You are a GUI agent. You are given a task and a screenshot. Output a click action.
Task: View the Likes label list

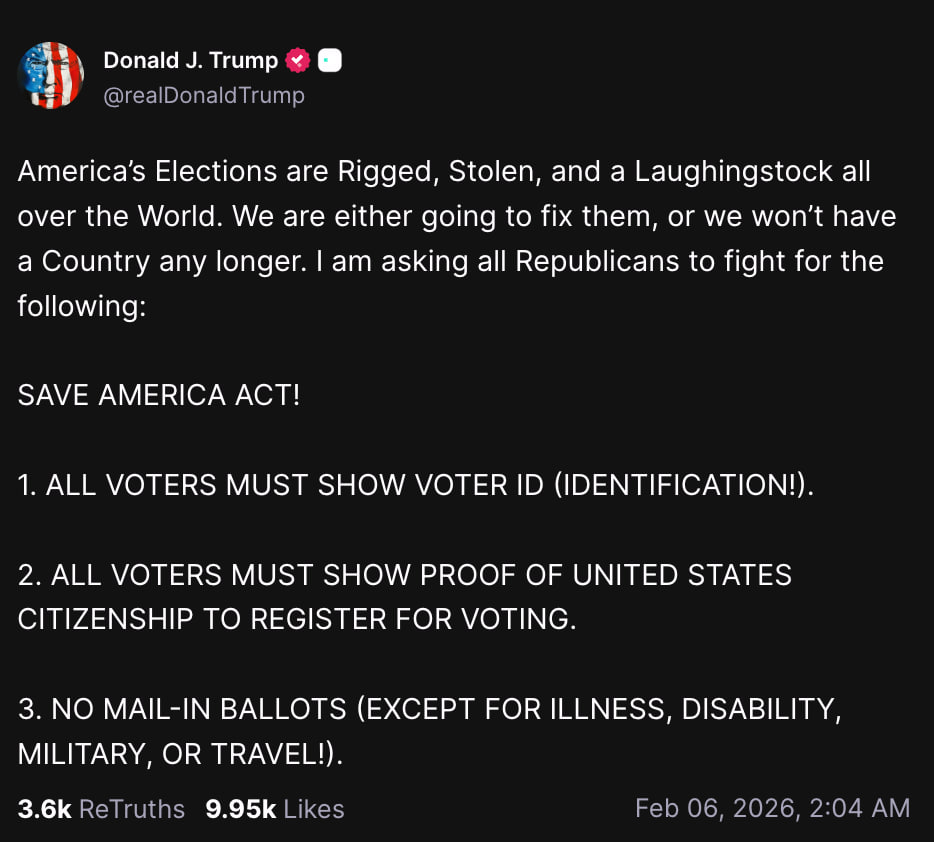(314, 809)
